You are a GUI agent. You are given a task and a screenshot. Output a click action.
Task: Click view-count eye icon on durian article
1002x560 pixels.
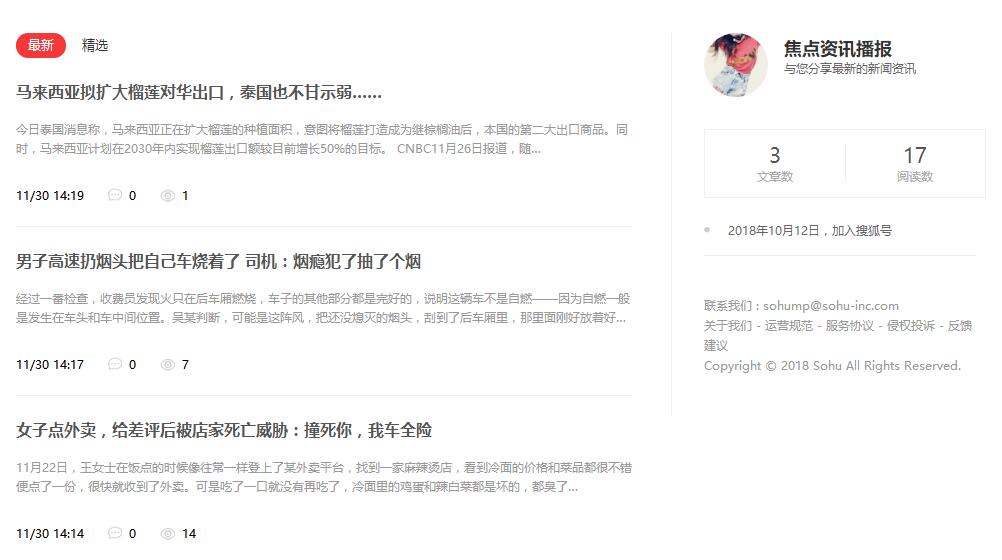click(167, 196)
